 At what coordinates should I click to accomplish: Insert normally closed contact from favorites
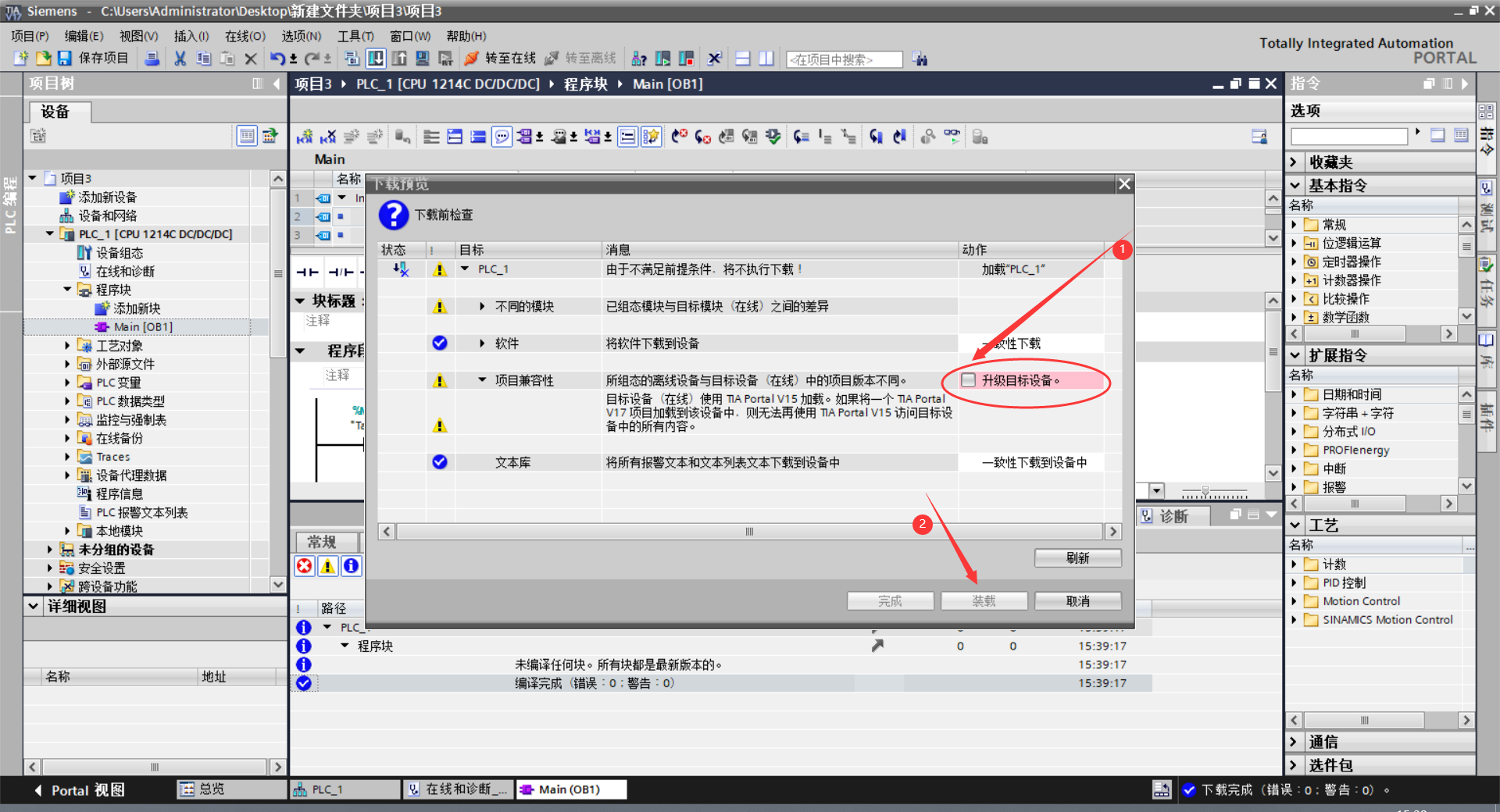click(341, 272)
